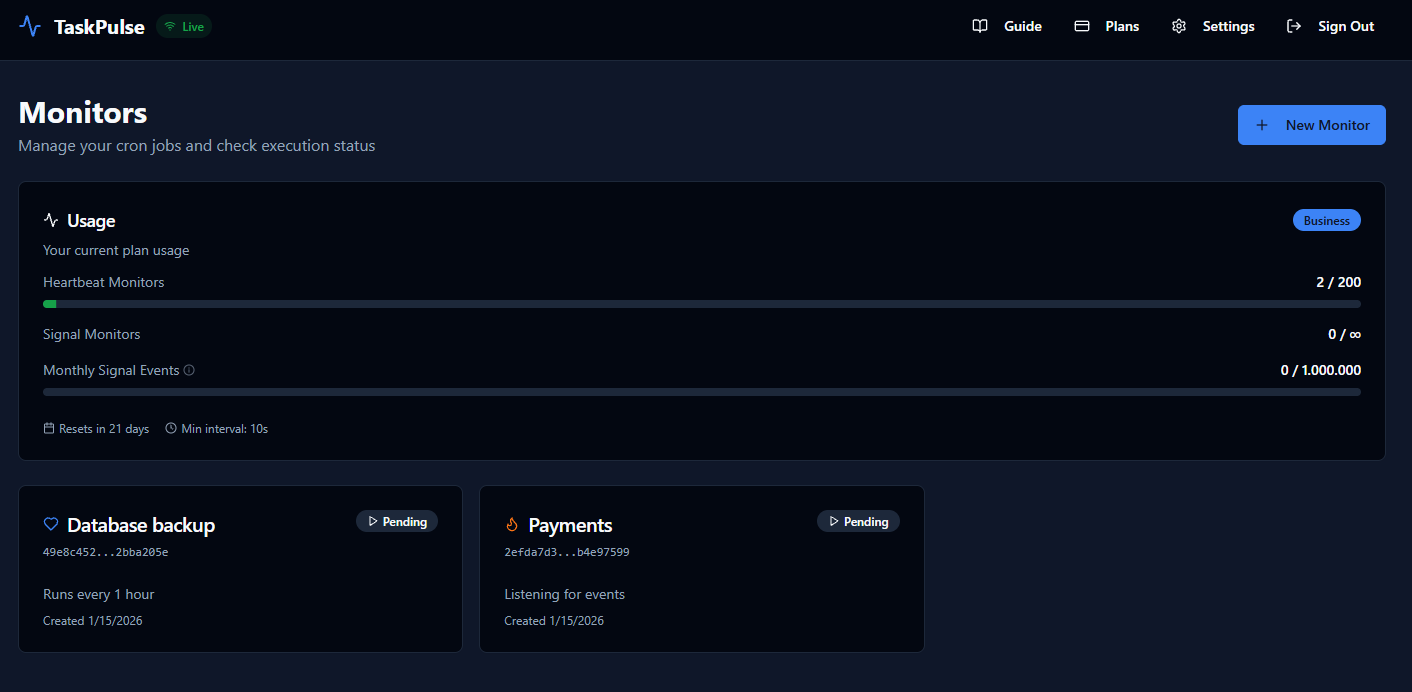The image size is (1412, 692).
Task: Click the play icon inside Payments Pending badge
Action: [x=833, y=521]
